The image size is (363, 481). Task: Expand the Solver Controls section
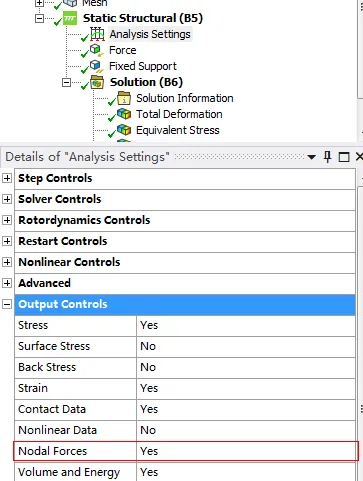coord(7,199)
